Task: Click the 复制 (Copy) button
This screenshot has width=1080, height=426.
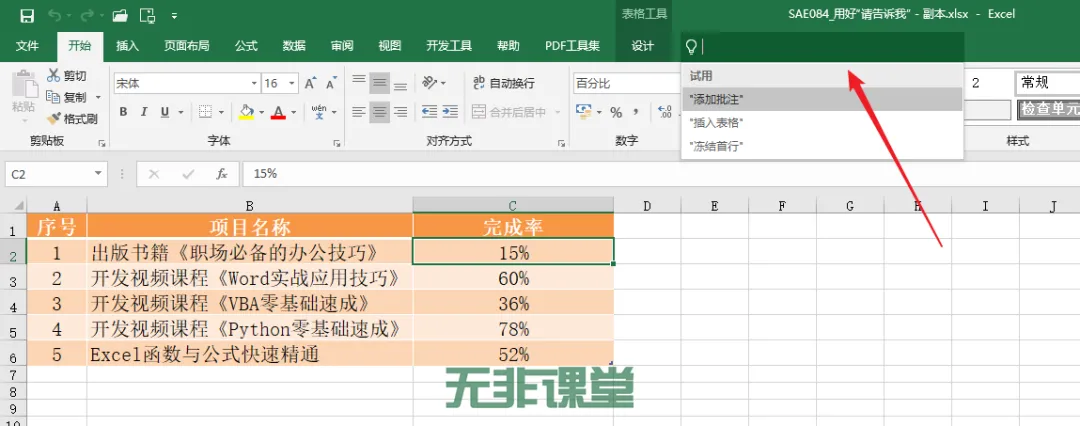Action: click(x=67, y=97)
